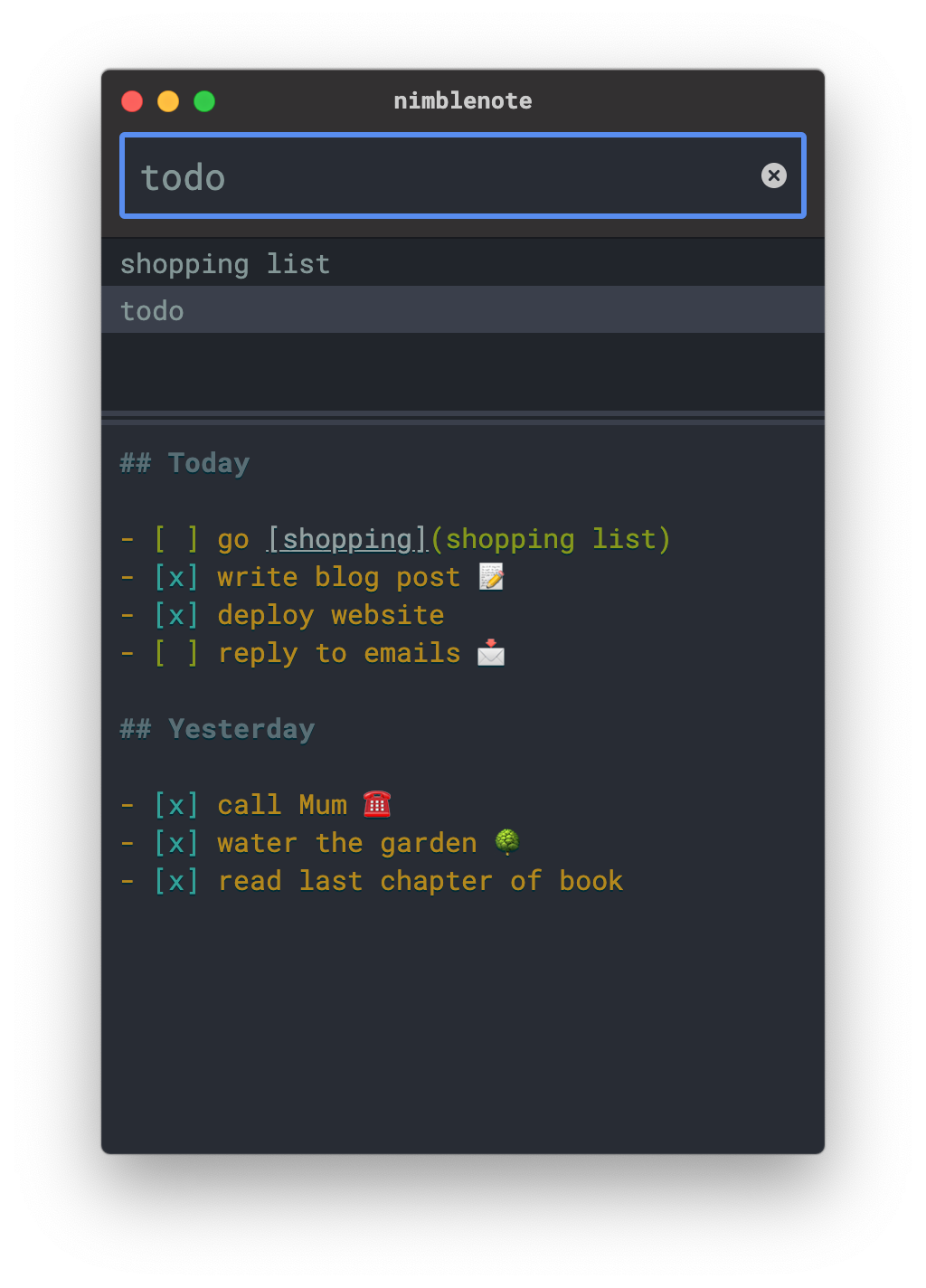The image size is (926, 1288).
Task: Mark reply to emails as done
Action: pos(175,652)
